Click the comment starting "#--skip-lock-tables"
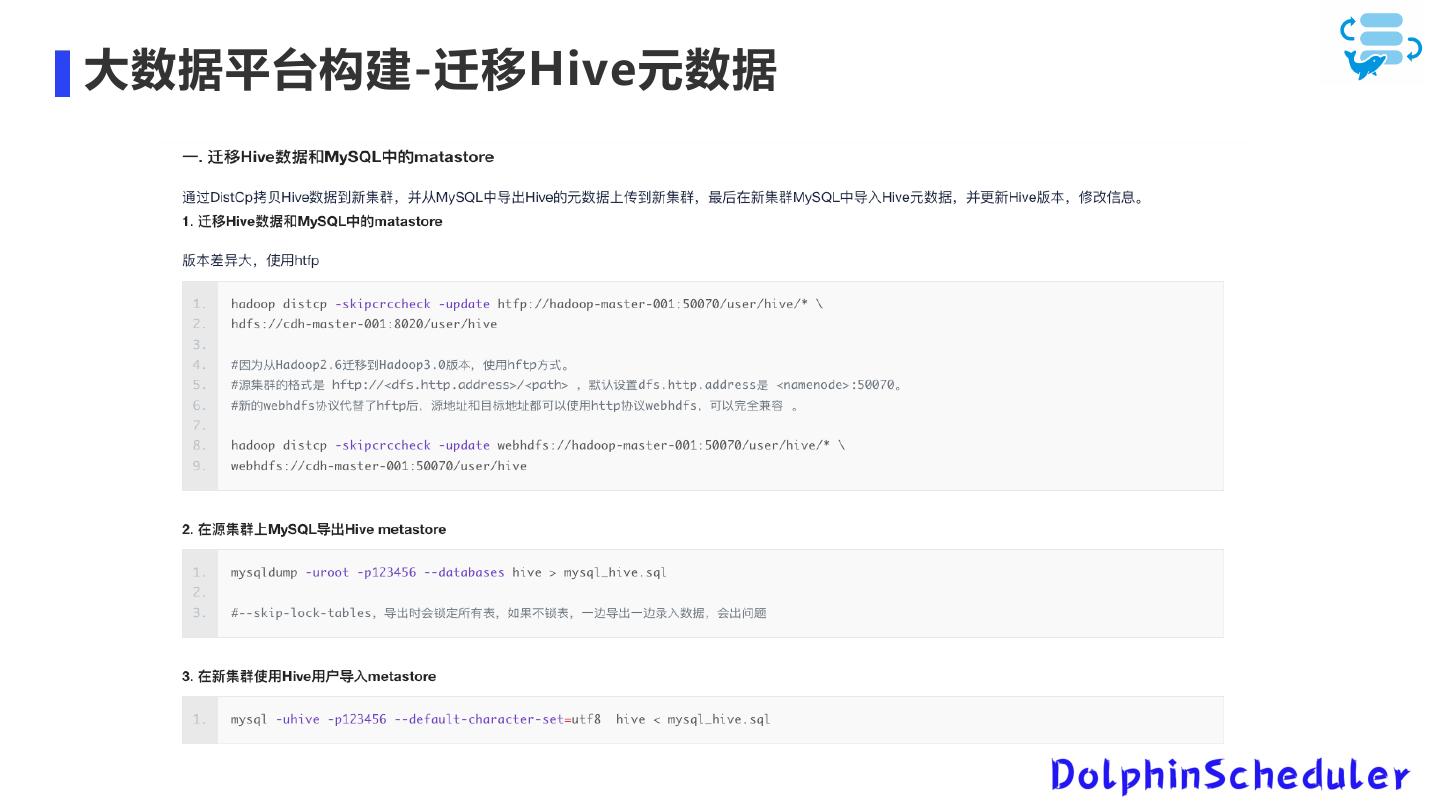 pyautogui.click(x=499, y=612)
